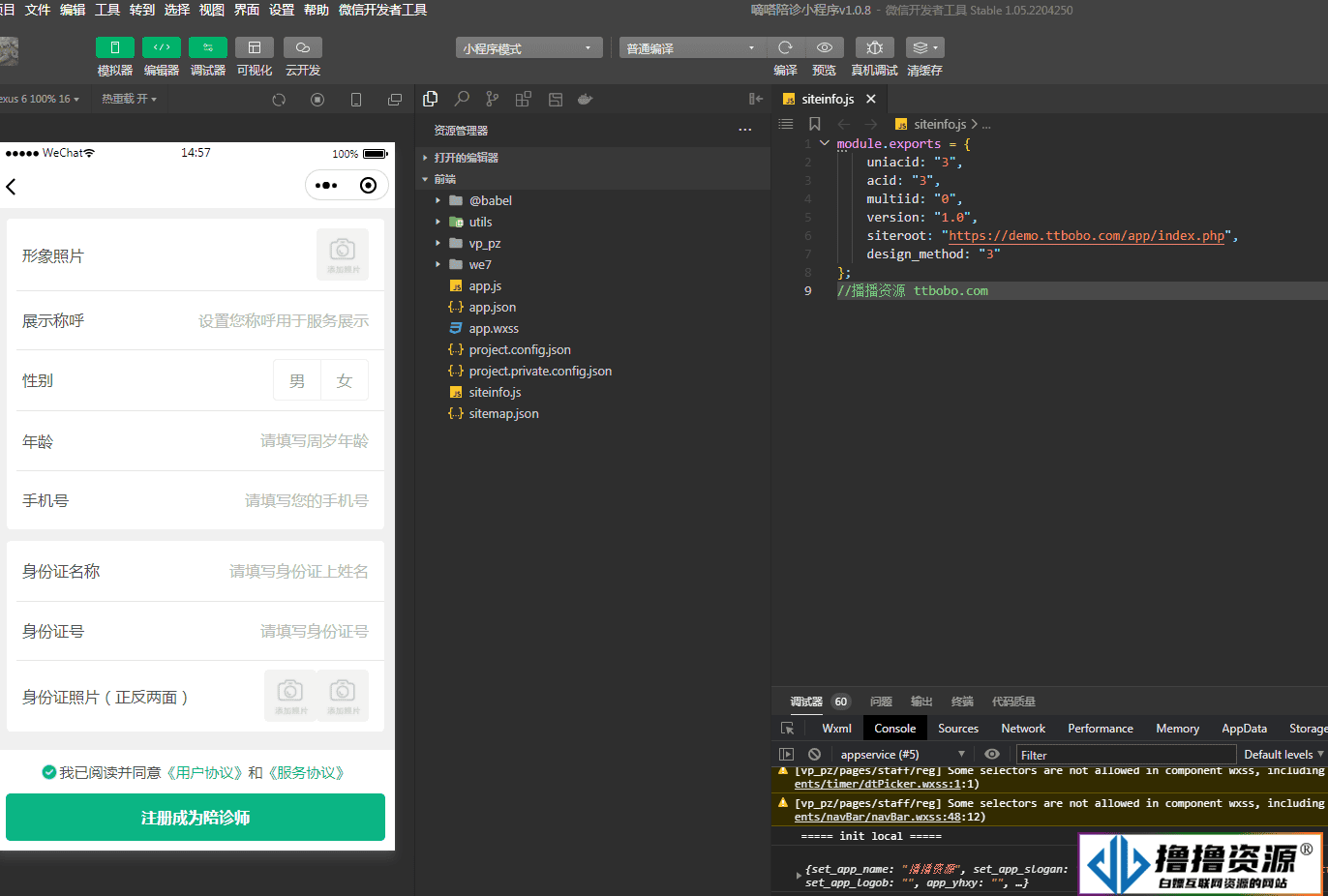Expand the utils folder

(593, 222)
